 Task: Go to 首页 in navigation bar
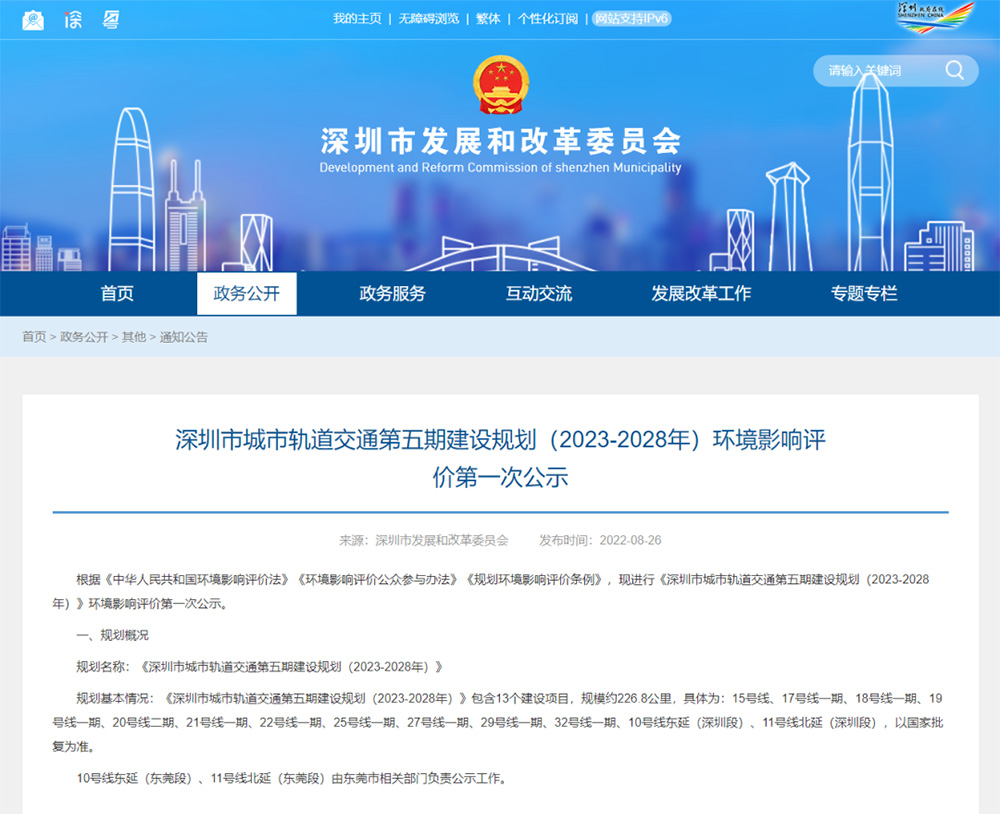117,293
